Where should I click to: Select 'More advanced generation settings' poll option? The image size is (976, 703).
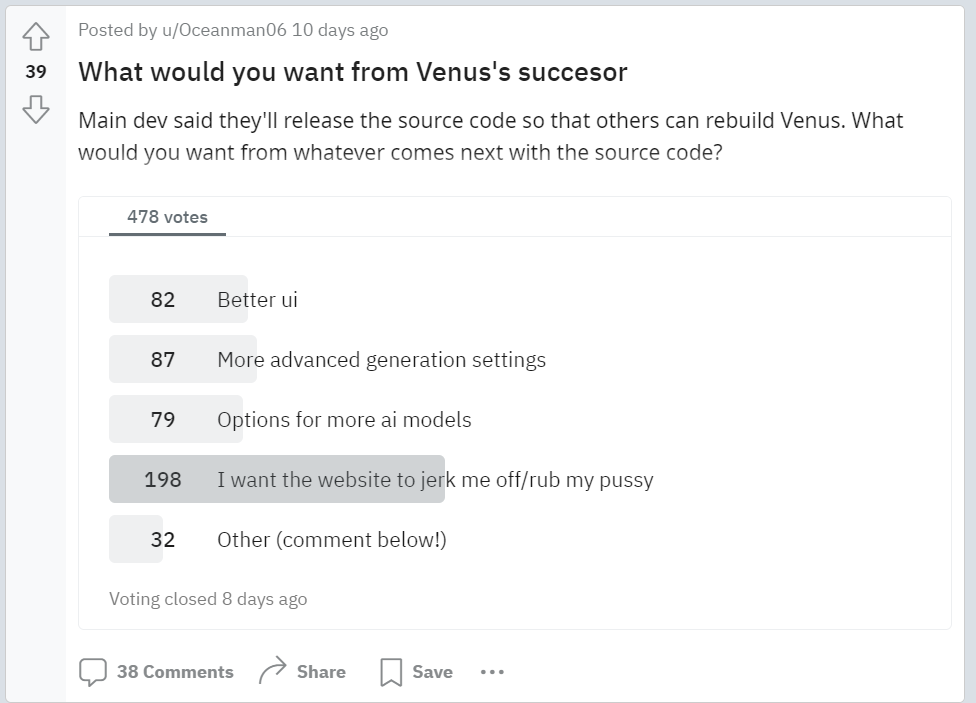pos(381,360)
